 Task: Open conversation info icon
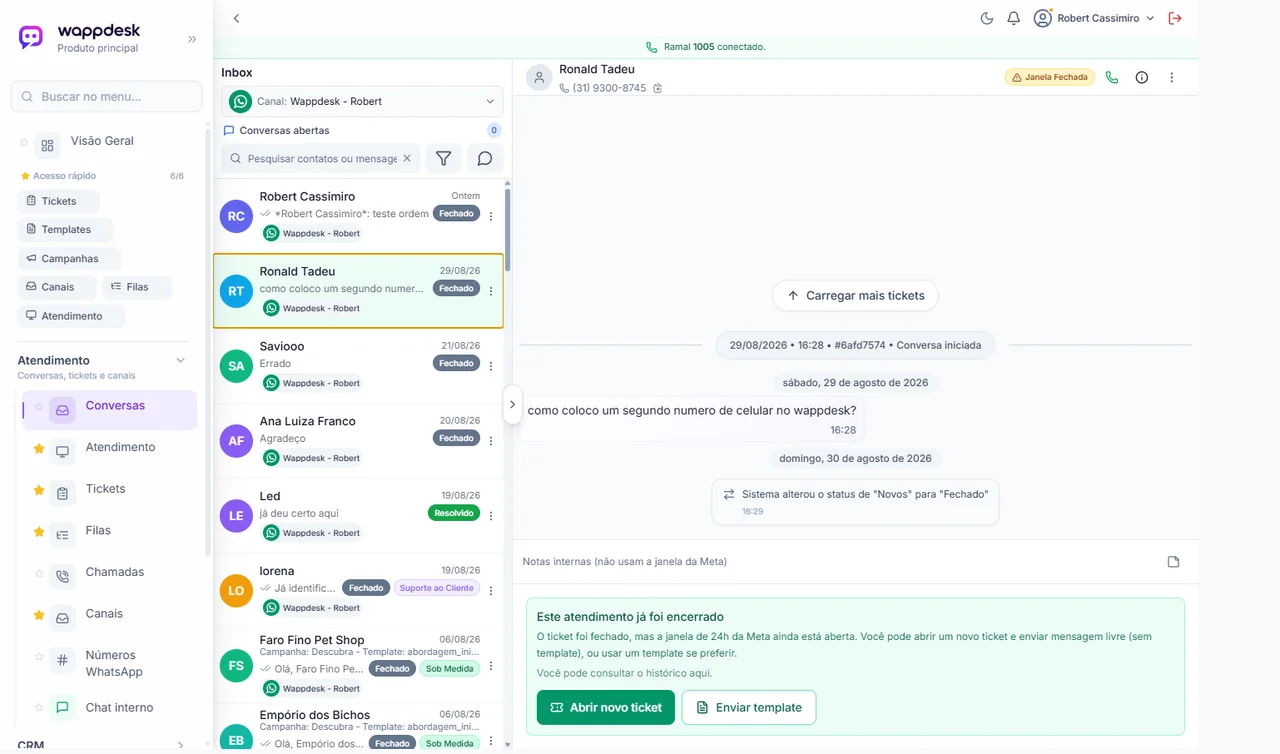1141,77
